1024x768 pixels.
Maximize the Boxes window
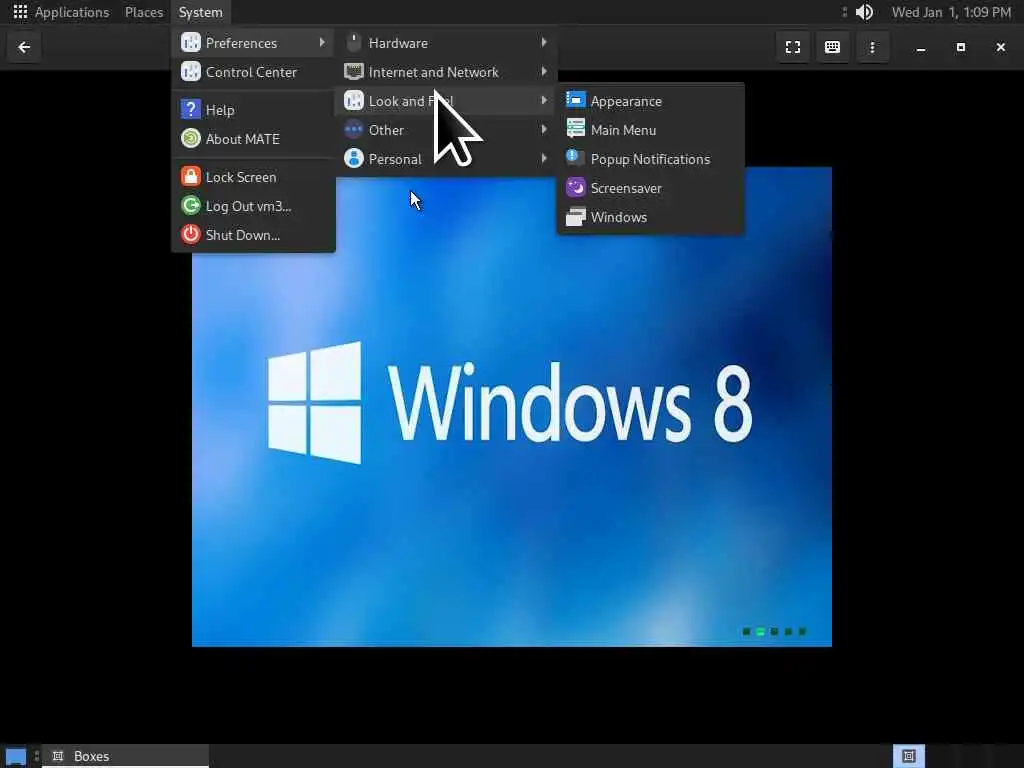[x=961, y=47]
